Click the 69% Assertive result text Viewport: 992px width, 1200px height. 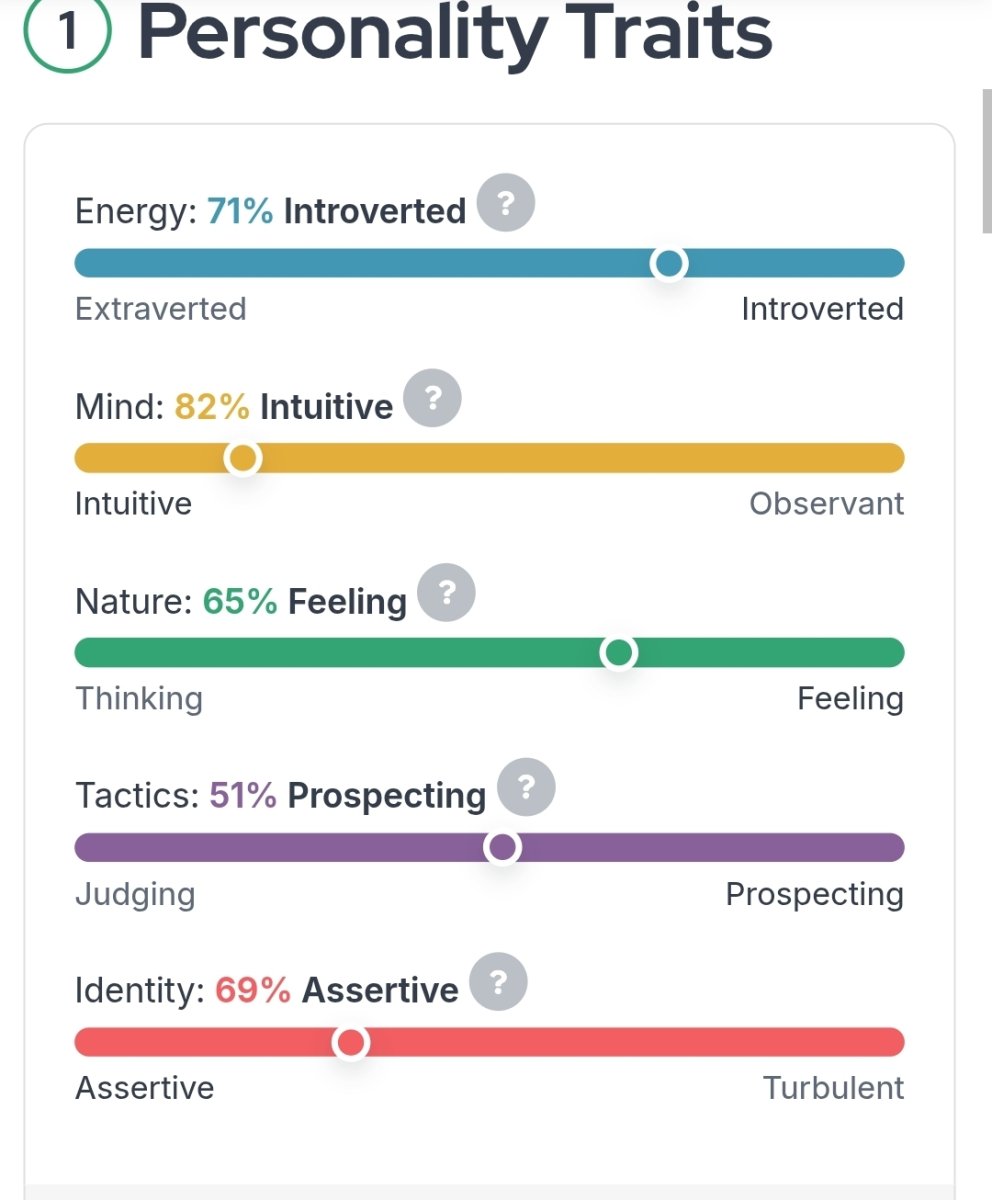click(x=337, y=990)
